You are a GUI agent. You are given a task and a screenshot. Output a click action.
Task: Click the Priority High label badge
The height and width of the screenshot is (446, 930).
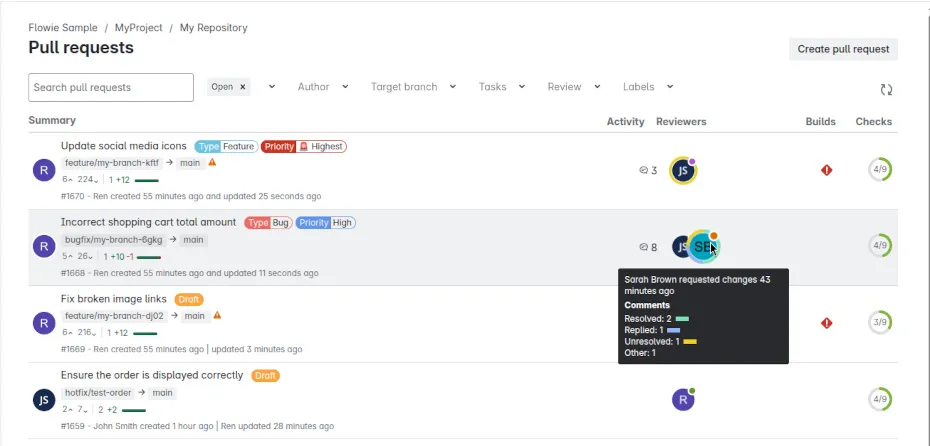326,223
